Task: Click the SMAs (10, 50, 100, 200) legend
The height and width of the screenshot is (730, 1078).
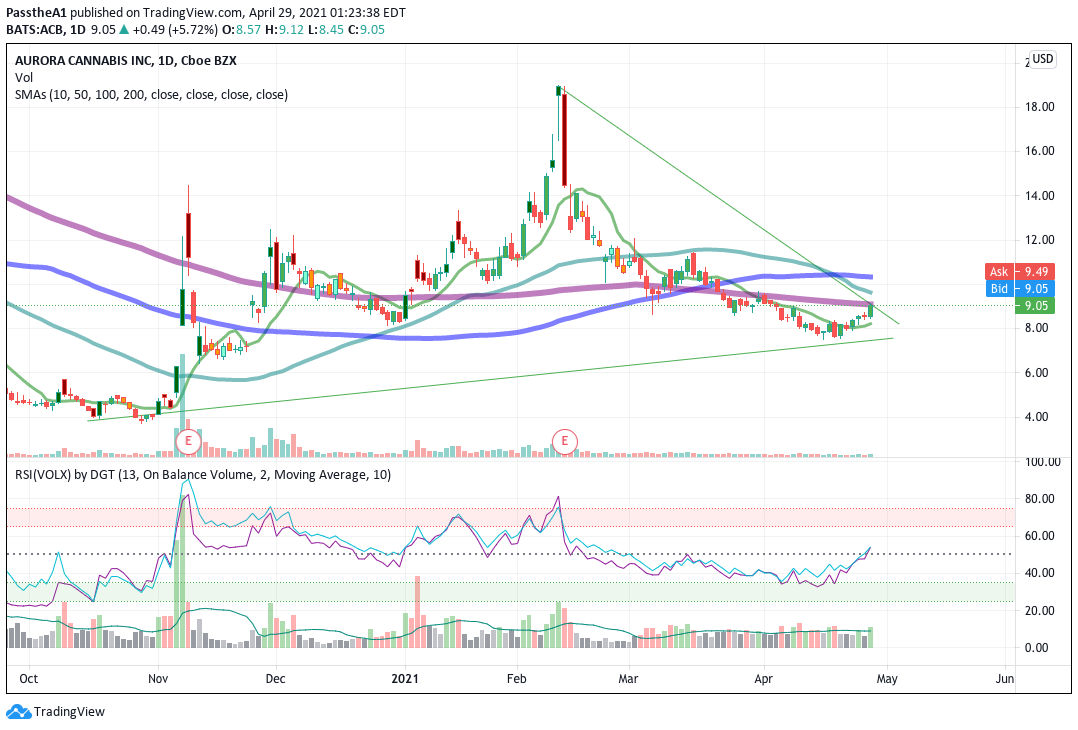Action: (151, 95)
